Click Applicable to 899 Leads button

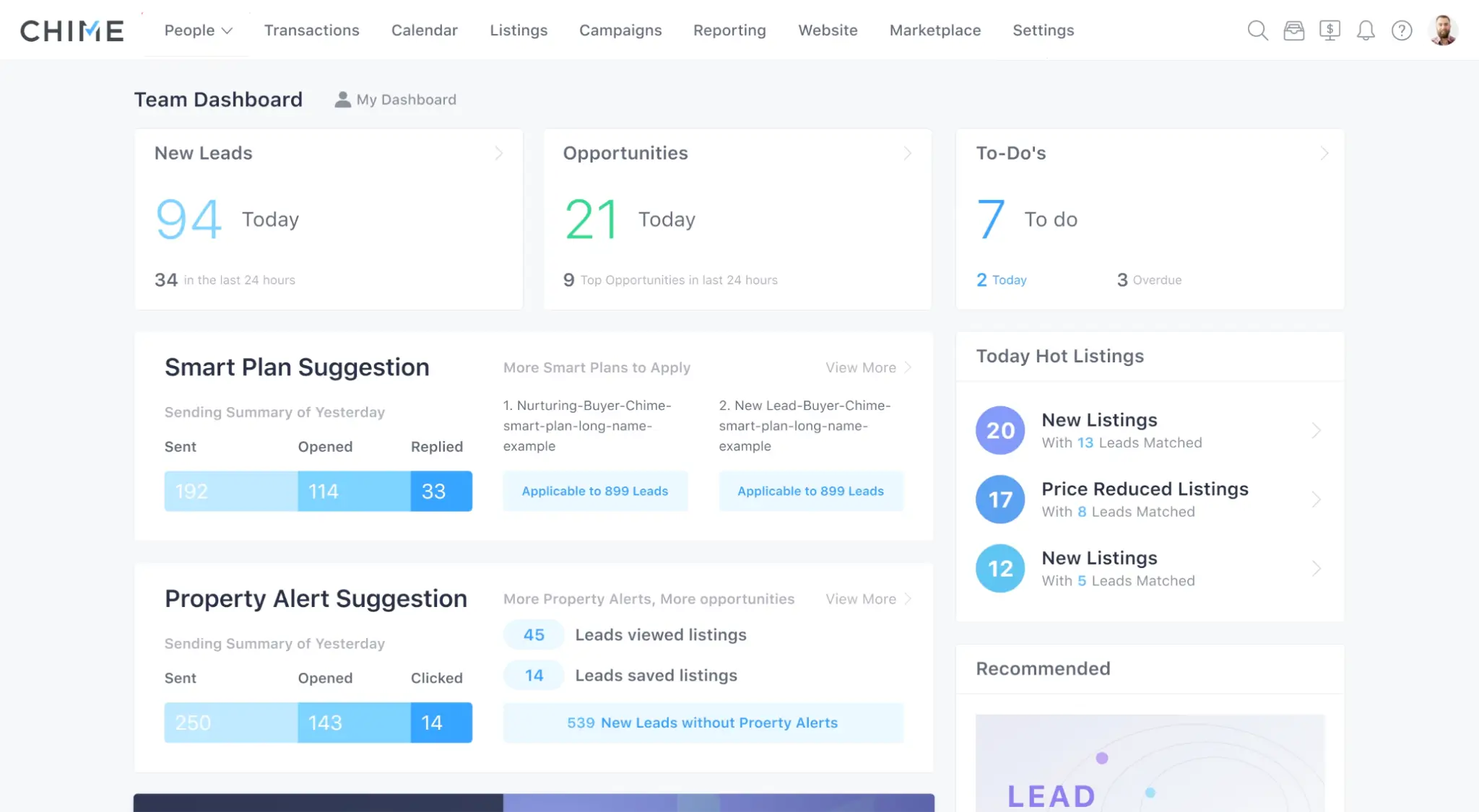[594, 491]
